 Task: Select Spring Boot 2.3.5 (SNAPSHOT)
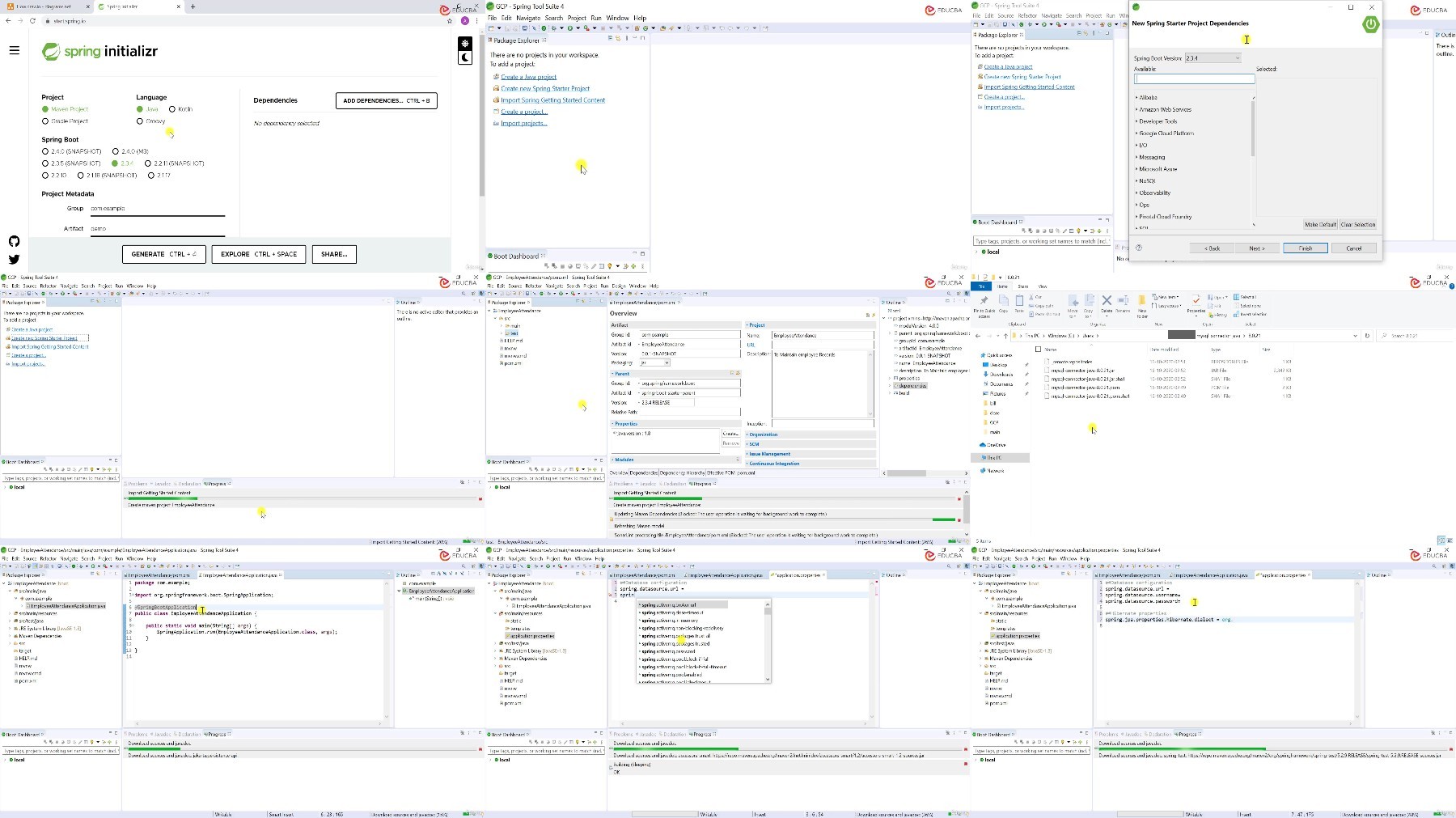click(45, 163)
